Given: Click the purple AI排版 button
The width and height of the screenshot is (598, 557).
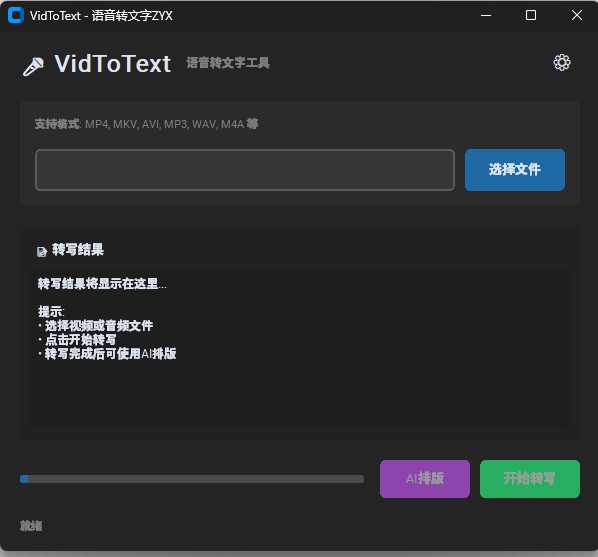Looking at the screenshot, I should [x=424, y=478].
